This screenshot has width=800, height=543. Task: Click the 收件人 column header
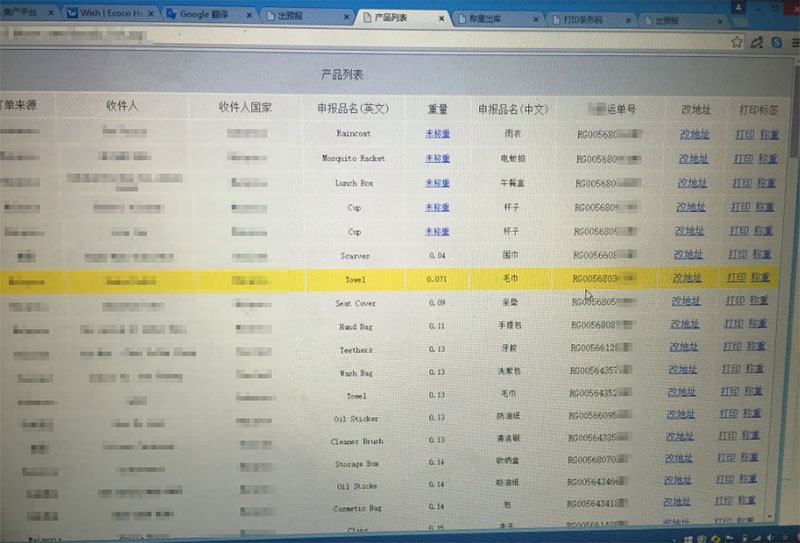(x=122, y=106)
